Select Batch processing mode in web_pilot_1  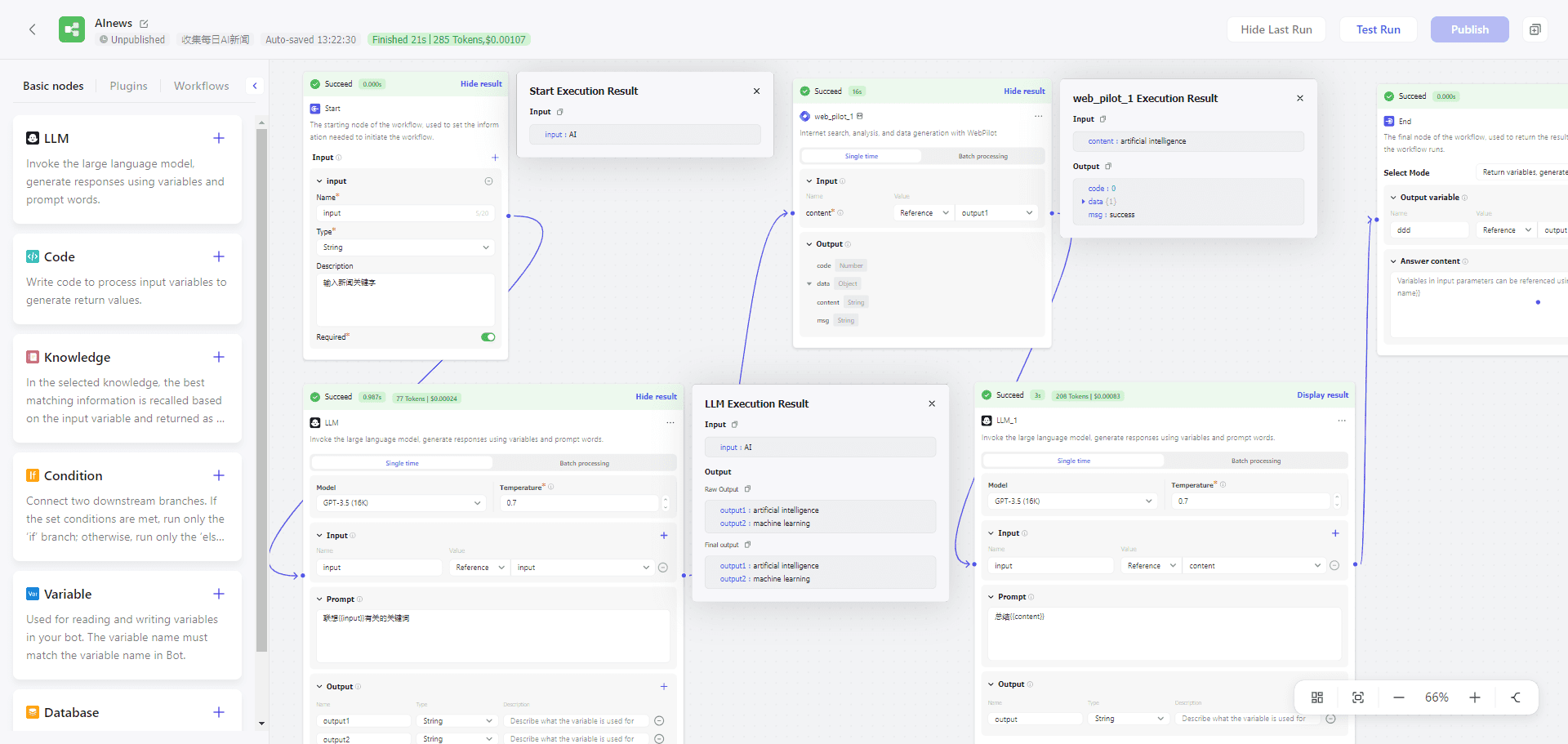point(983,156)
